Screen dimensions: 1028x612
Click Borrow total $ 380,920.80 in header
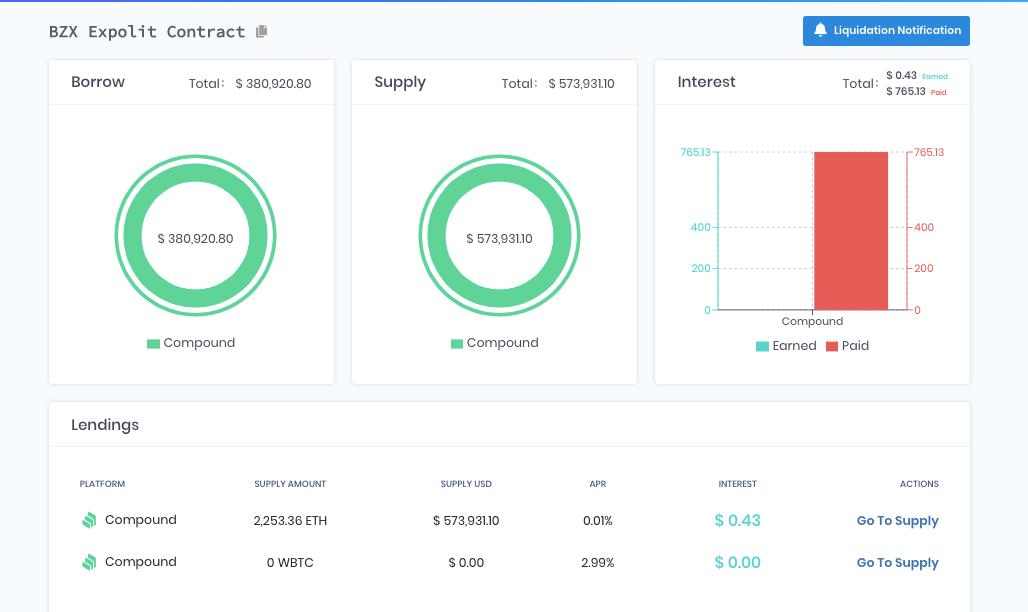(x=273, y=83)
